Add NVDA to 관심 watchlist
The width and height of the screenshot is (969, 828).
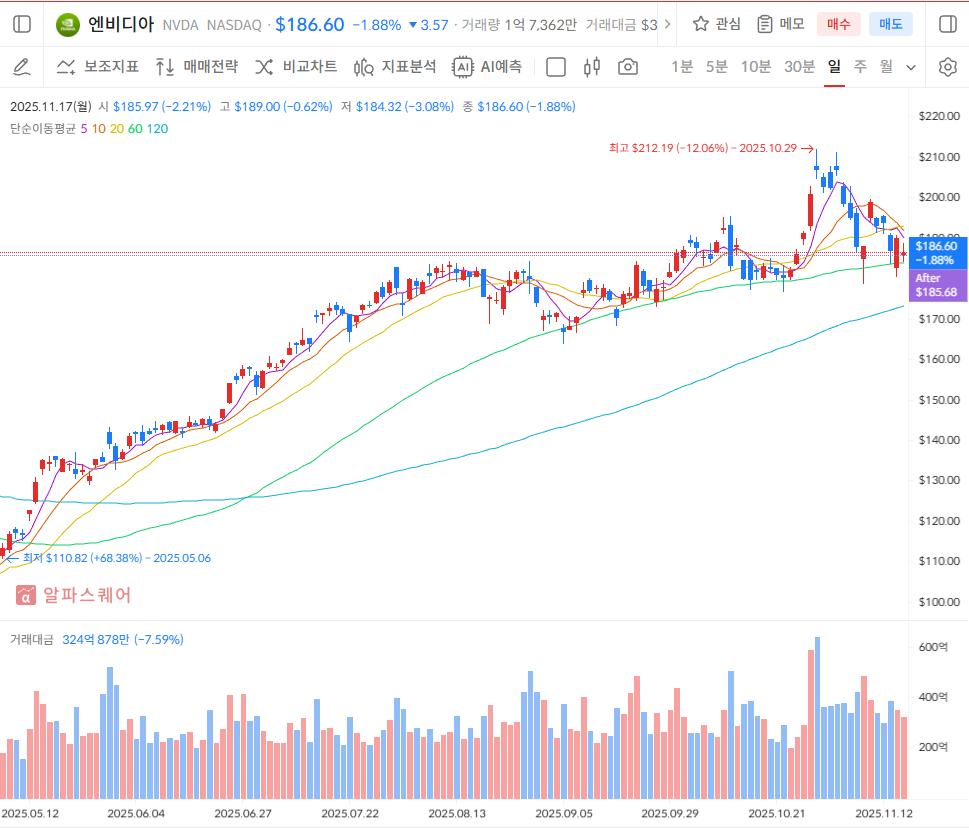coord(717,24)
